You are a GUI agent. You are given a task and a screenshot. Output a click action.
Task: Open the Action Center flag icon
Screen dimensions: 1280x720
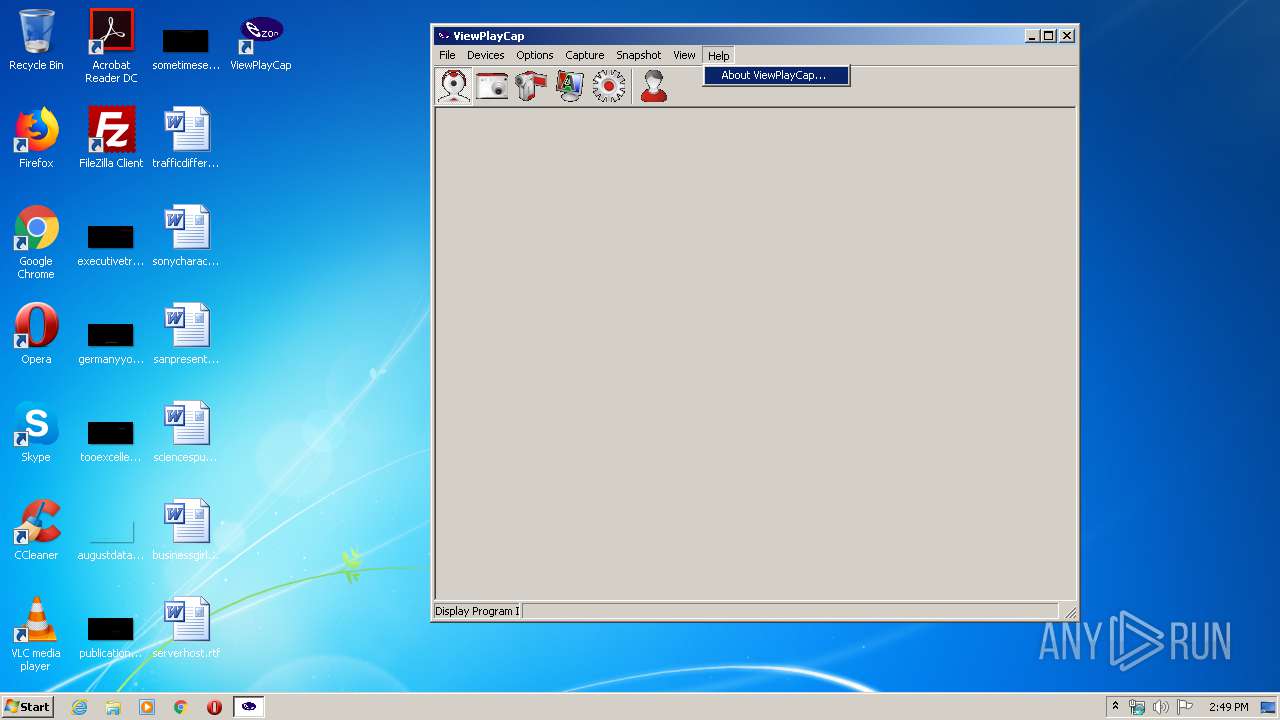point(1185,707)
